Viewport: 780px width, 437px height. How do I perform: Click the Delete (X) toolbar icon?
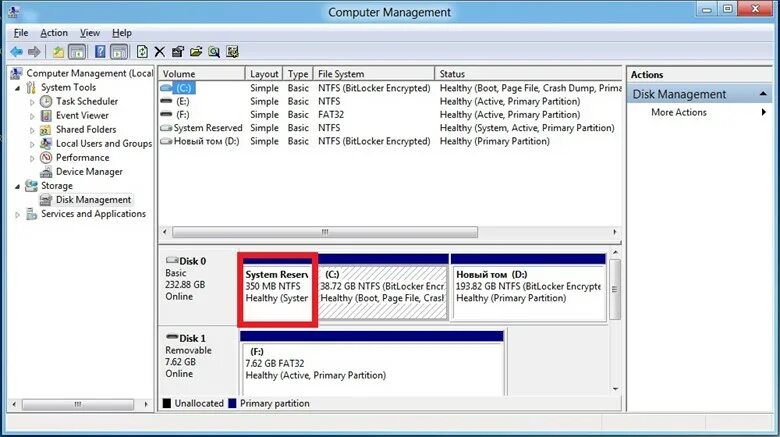pos(160,52)
